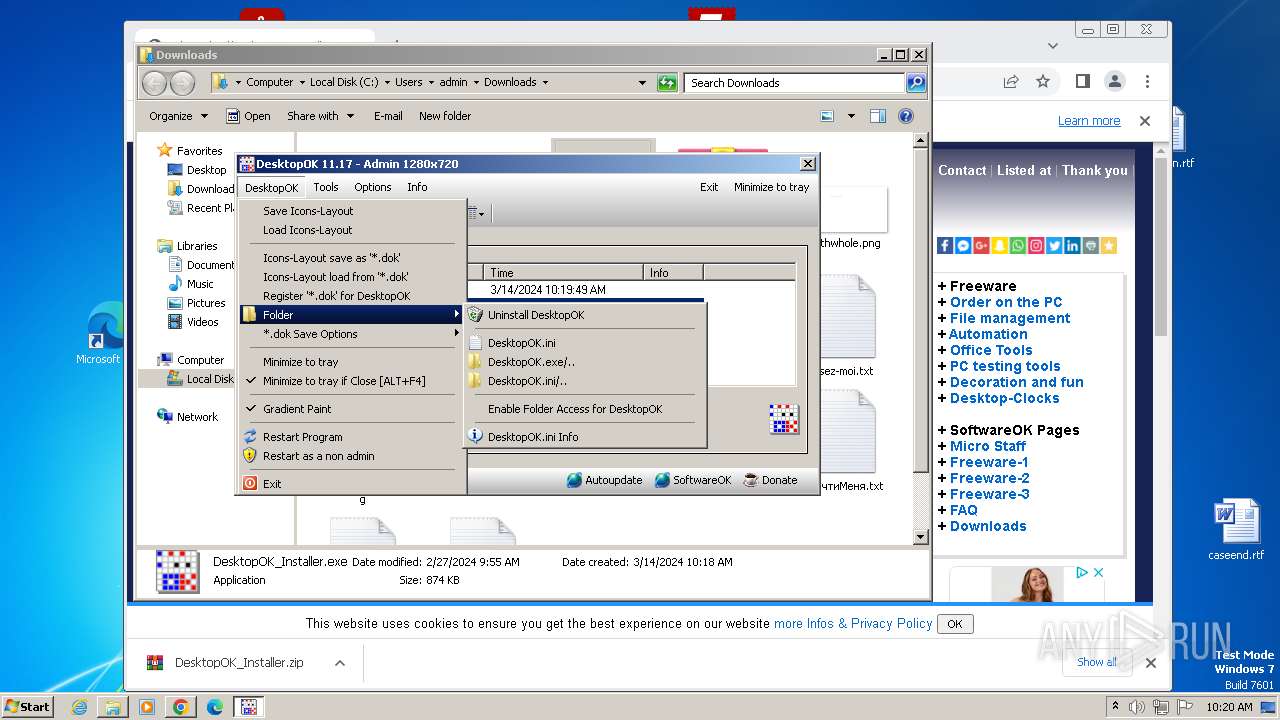Click the Restart Program arrows icon
1280x720 pixels.
click(x=250, y=437)
